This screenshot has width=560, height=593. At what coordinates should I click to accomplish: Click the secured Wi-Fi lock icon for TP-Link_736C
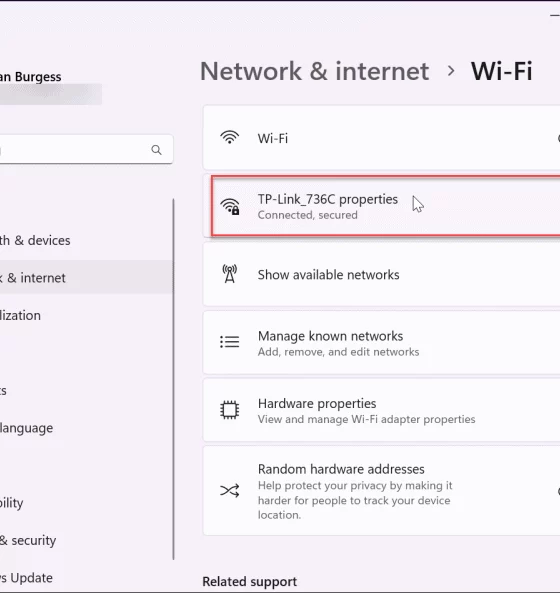point(230,206)
